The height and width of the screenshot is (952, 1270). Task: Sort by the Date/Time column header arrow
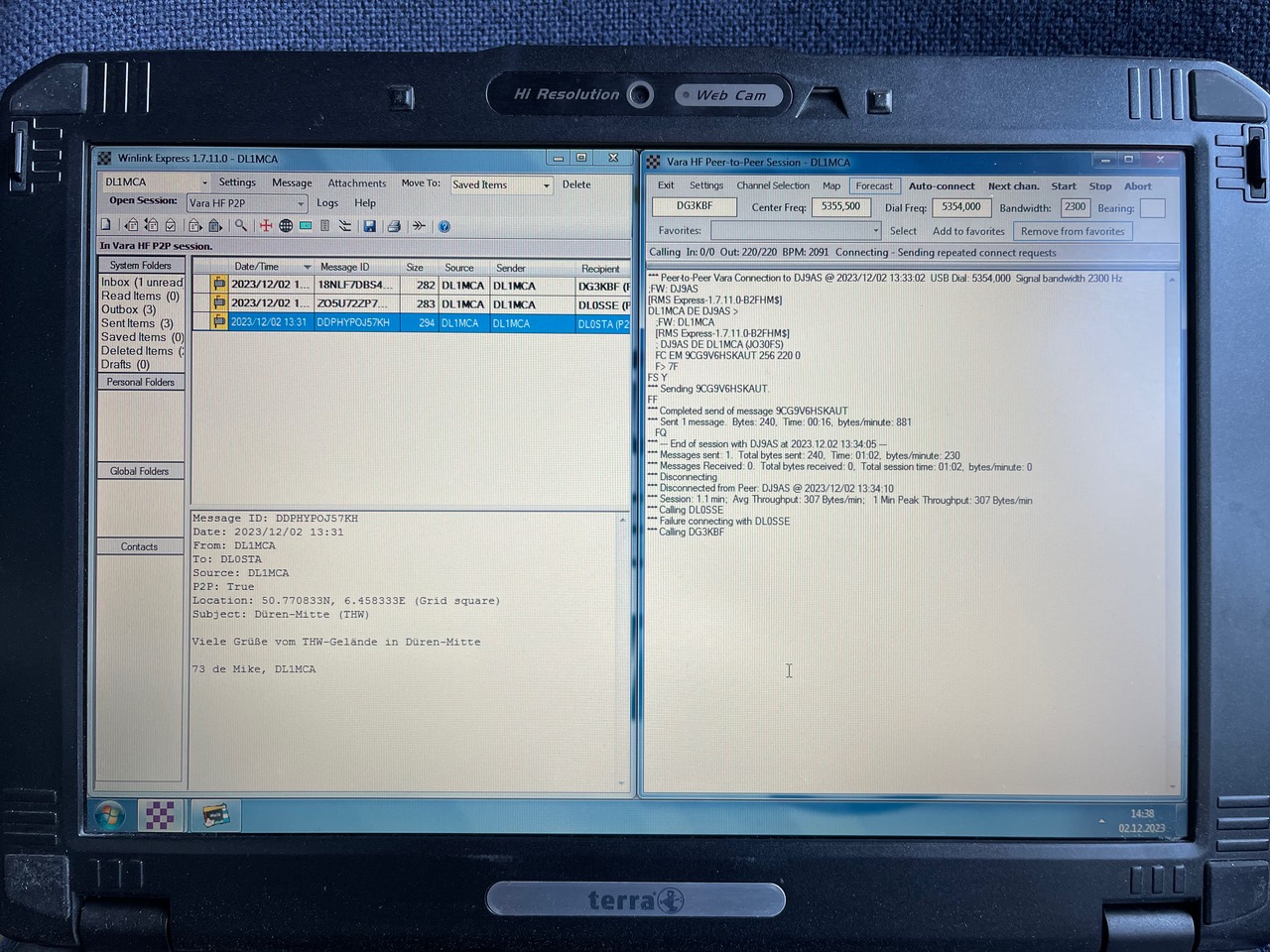point(307,267)
